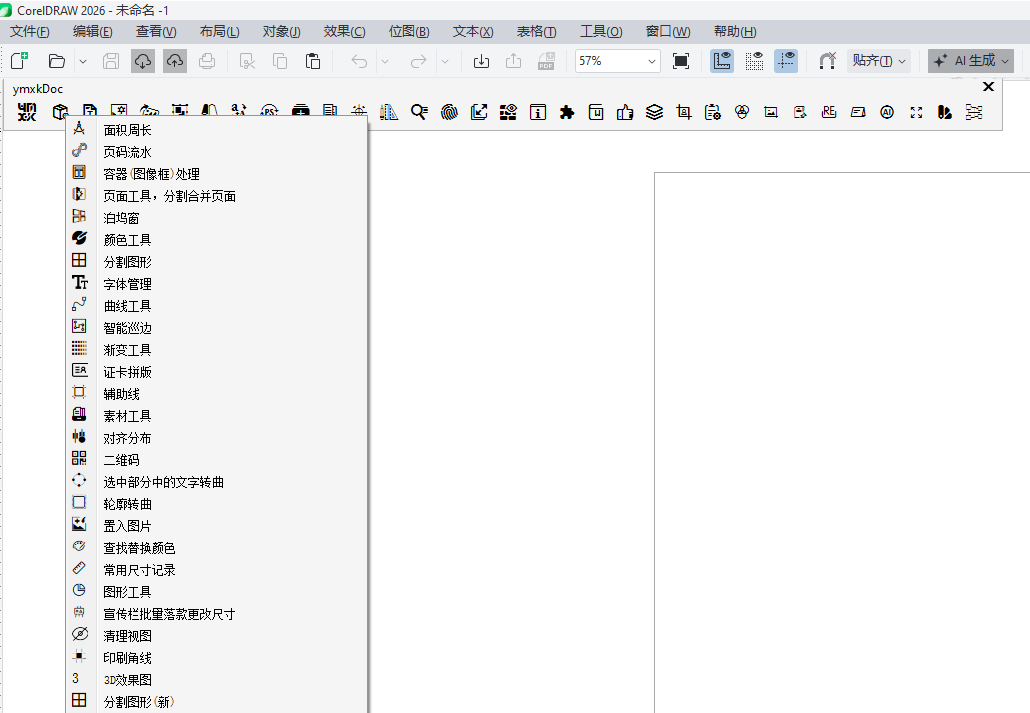The image size is (1030, 713).
Task: Toggle the show rulers button
Action: [x=722, y=61]
